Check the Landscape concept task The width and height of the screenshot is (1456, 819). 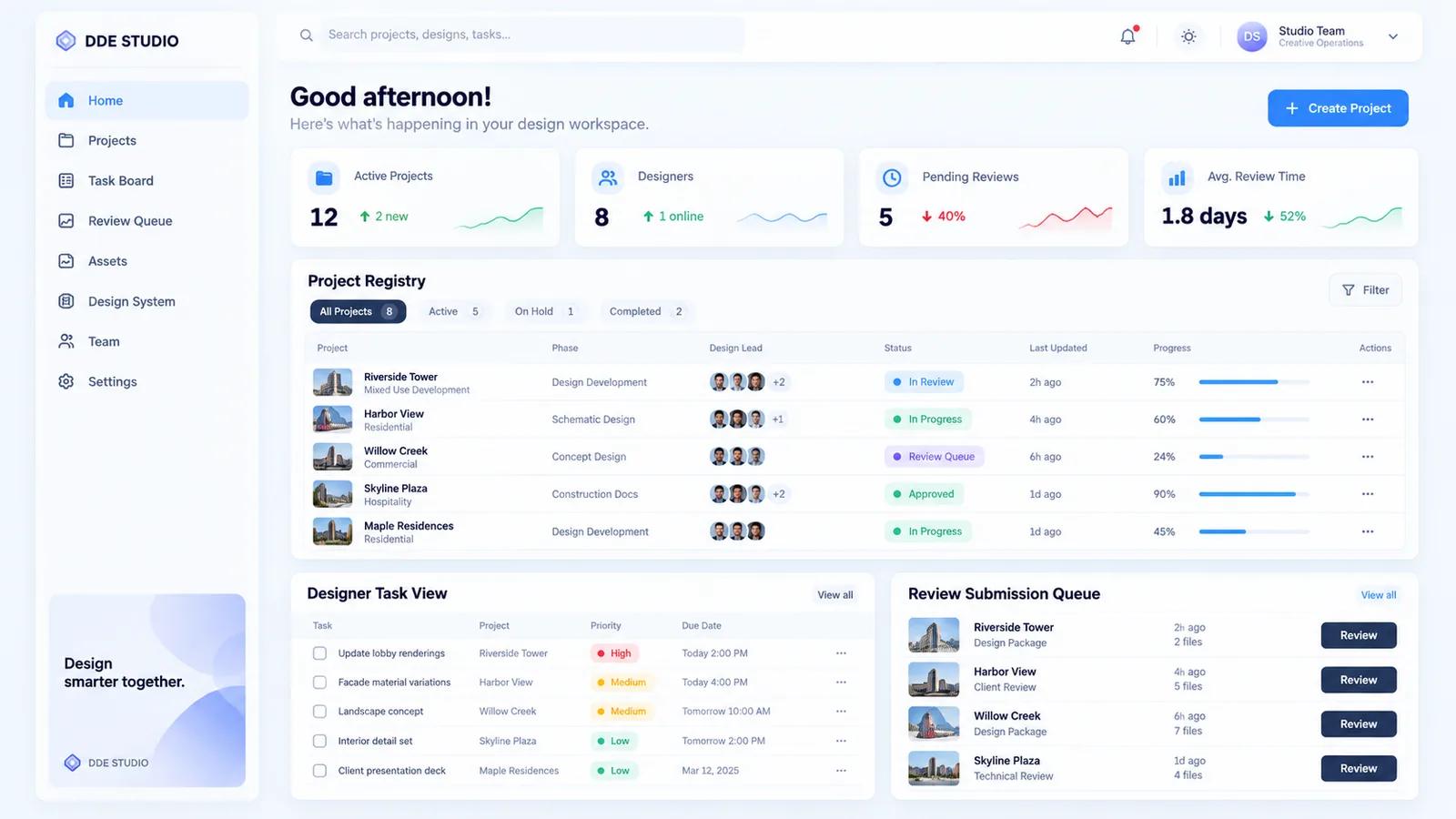click(319, 712)
